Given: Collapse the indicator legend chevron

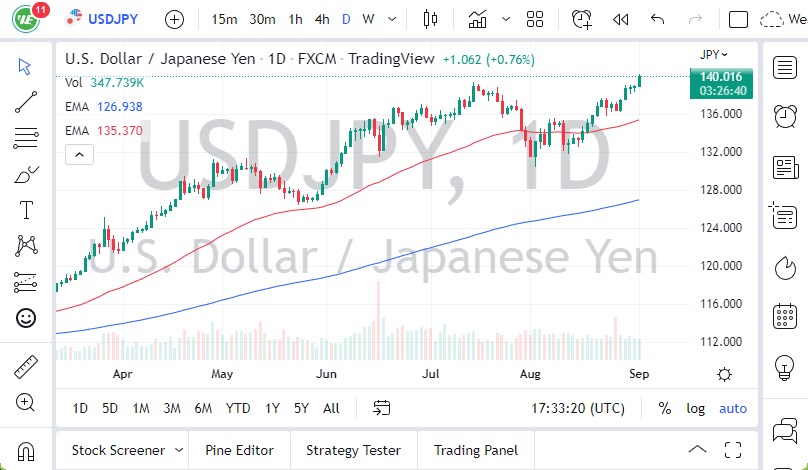Looking at the screenshot, I should [x=79, y=154].
